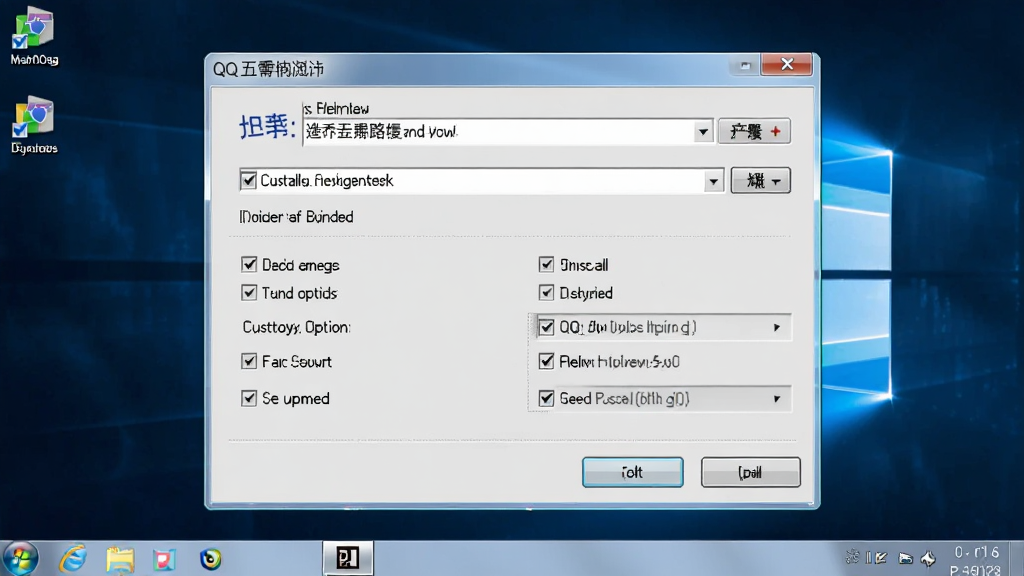Open File Explorer folder on taskbar

point(120,559)
